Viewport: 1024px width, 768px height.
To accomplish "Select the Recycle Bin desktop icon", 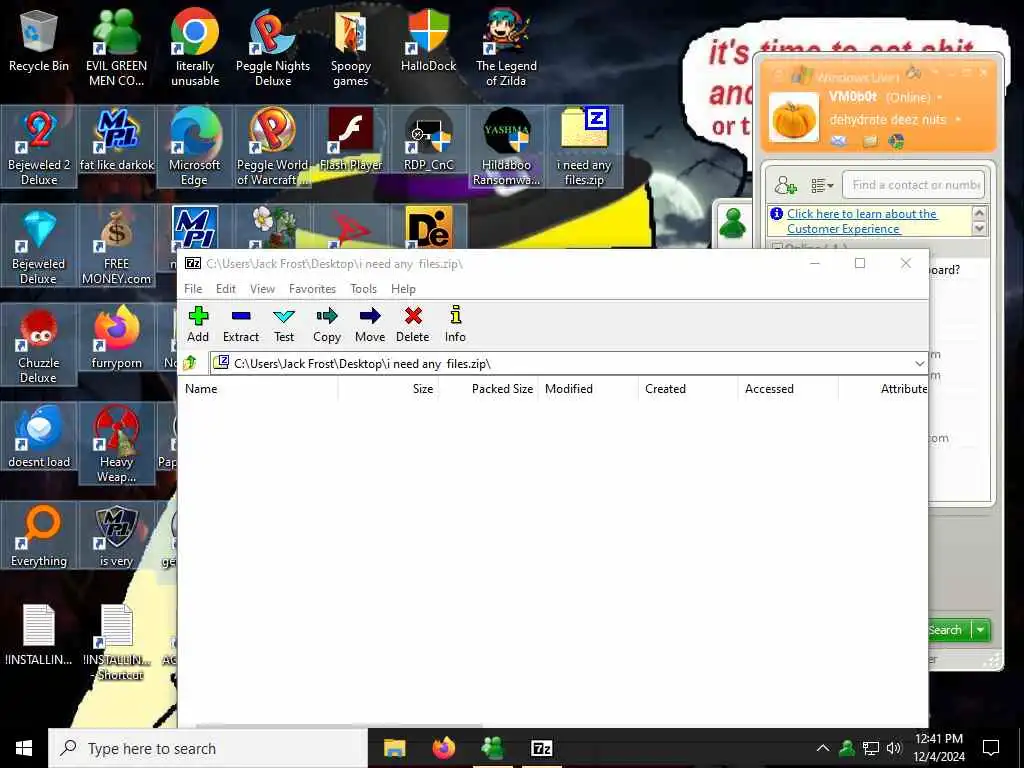I will [x=39, y=41].
